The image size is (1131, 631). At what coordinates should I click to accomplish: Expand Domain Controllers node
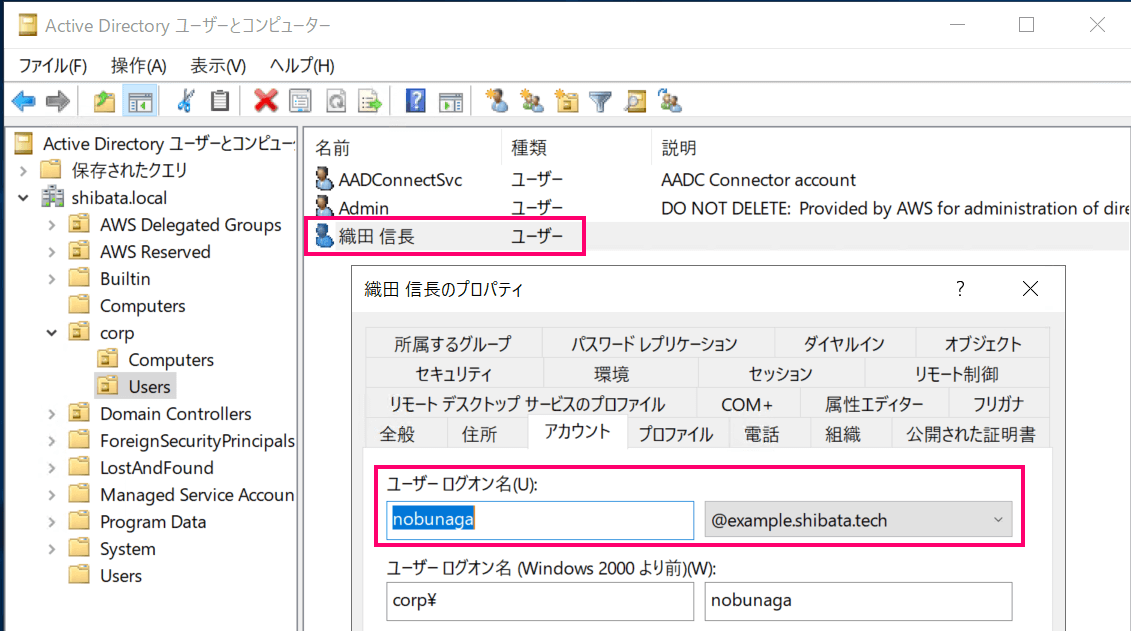(52, 414)
